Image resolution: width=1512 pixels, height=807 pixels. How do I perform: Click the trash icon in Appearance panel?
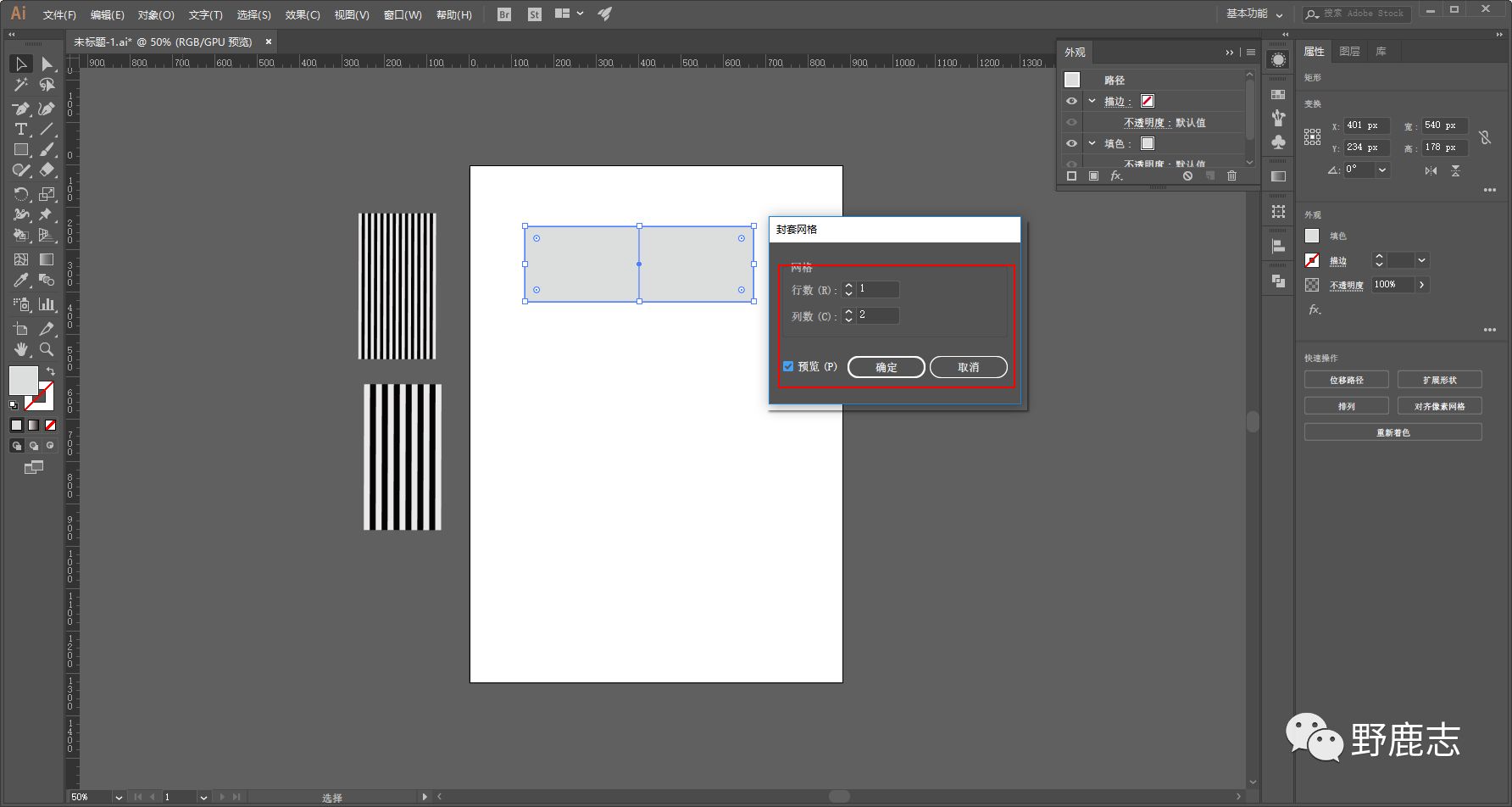pyautogui.click(x=1231, y=175)
